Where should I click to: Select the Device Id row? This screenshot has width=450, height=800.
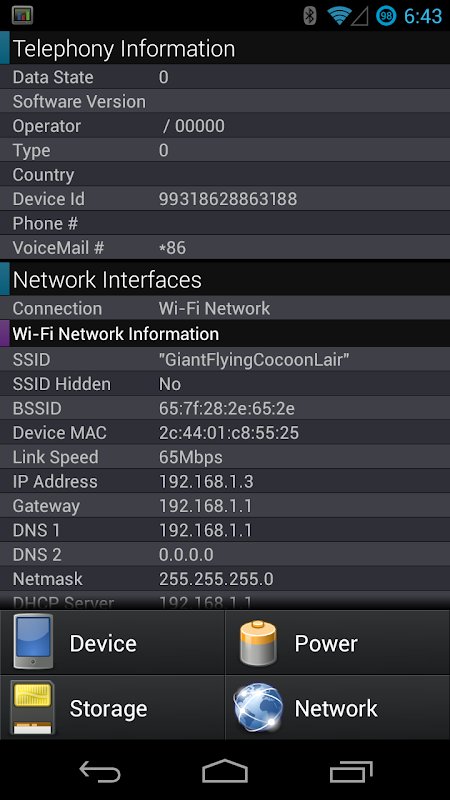coord(225,198)
